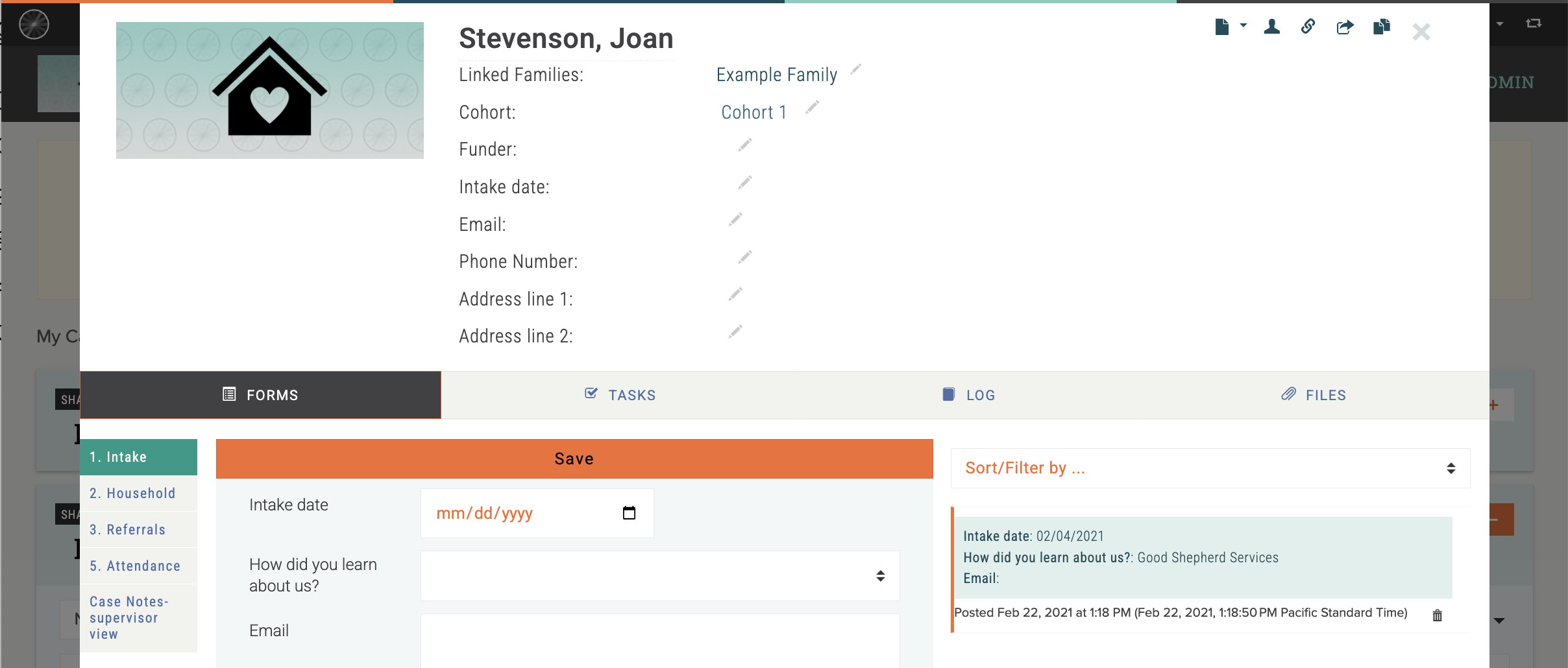Edit the Email field using its pencil icon
Viewport: 1568px width, 668px height.
(x=735, y=219)
